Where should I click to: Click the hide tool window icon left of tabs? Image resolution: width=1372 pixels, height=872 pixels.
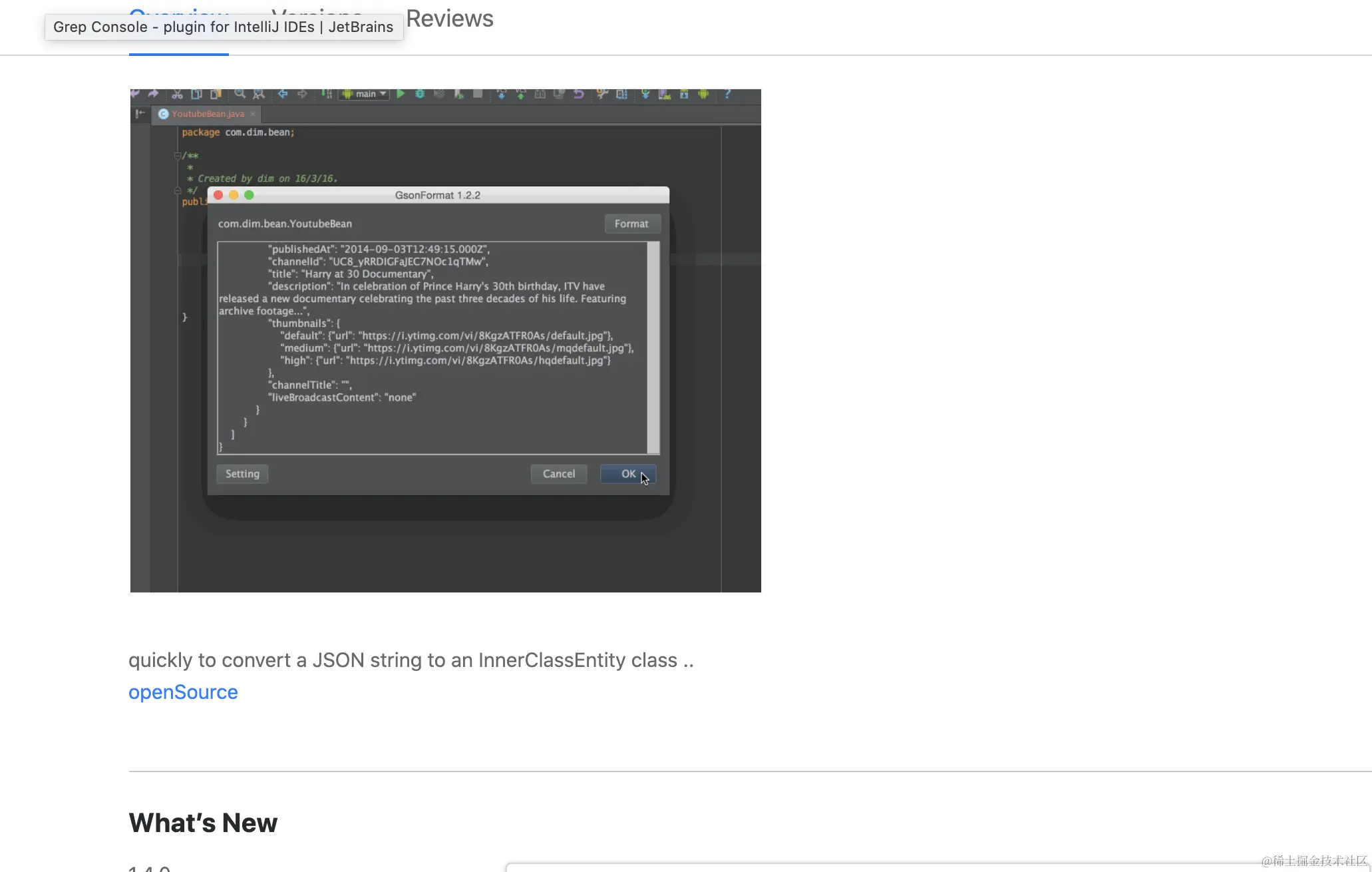(x=140, y=114)
